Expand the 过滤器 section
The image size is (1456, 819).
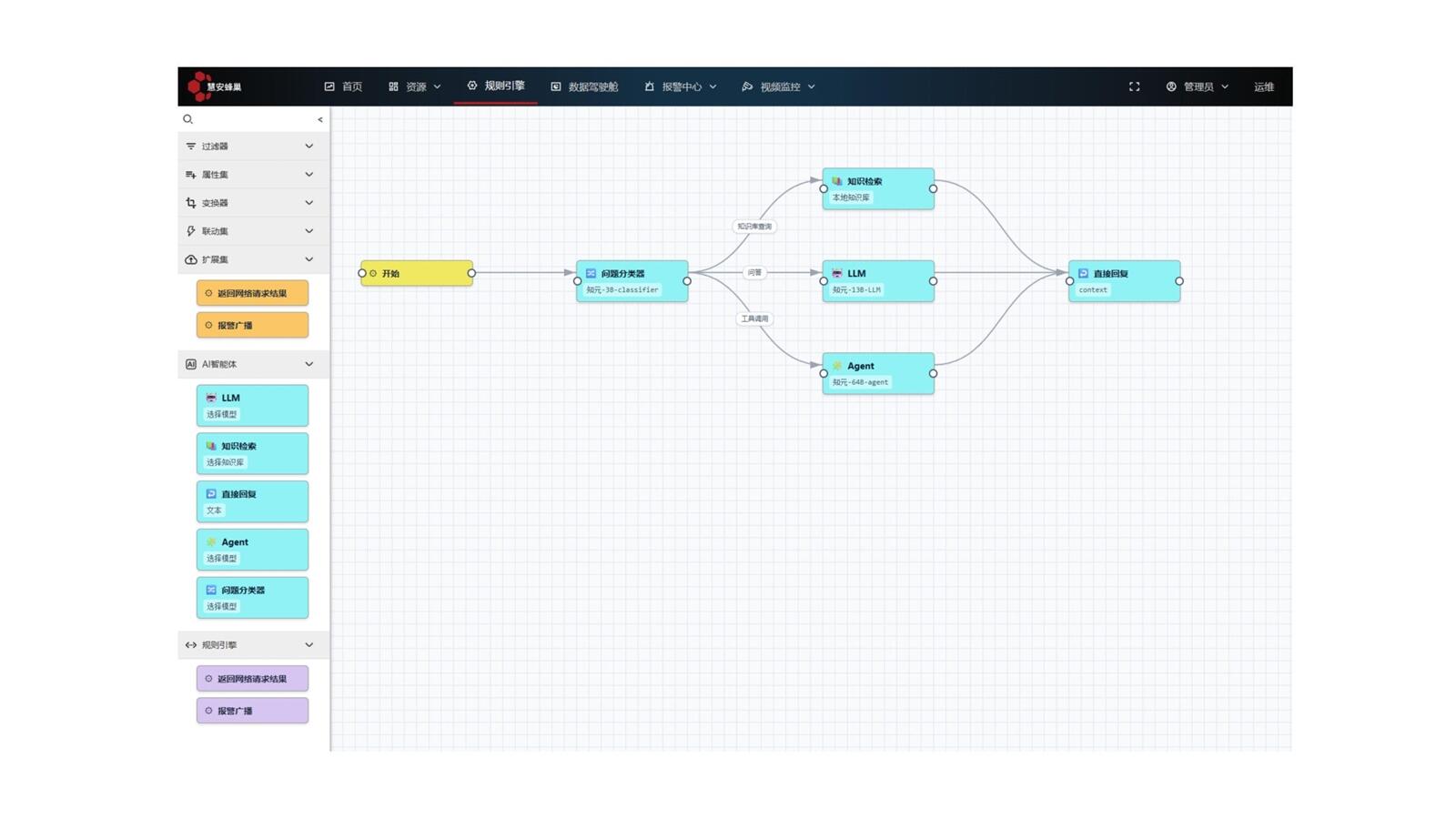tap(308, 147)
